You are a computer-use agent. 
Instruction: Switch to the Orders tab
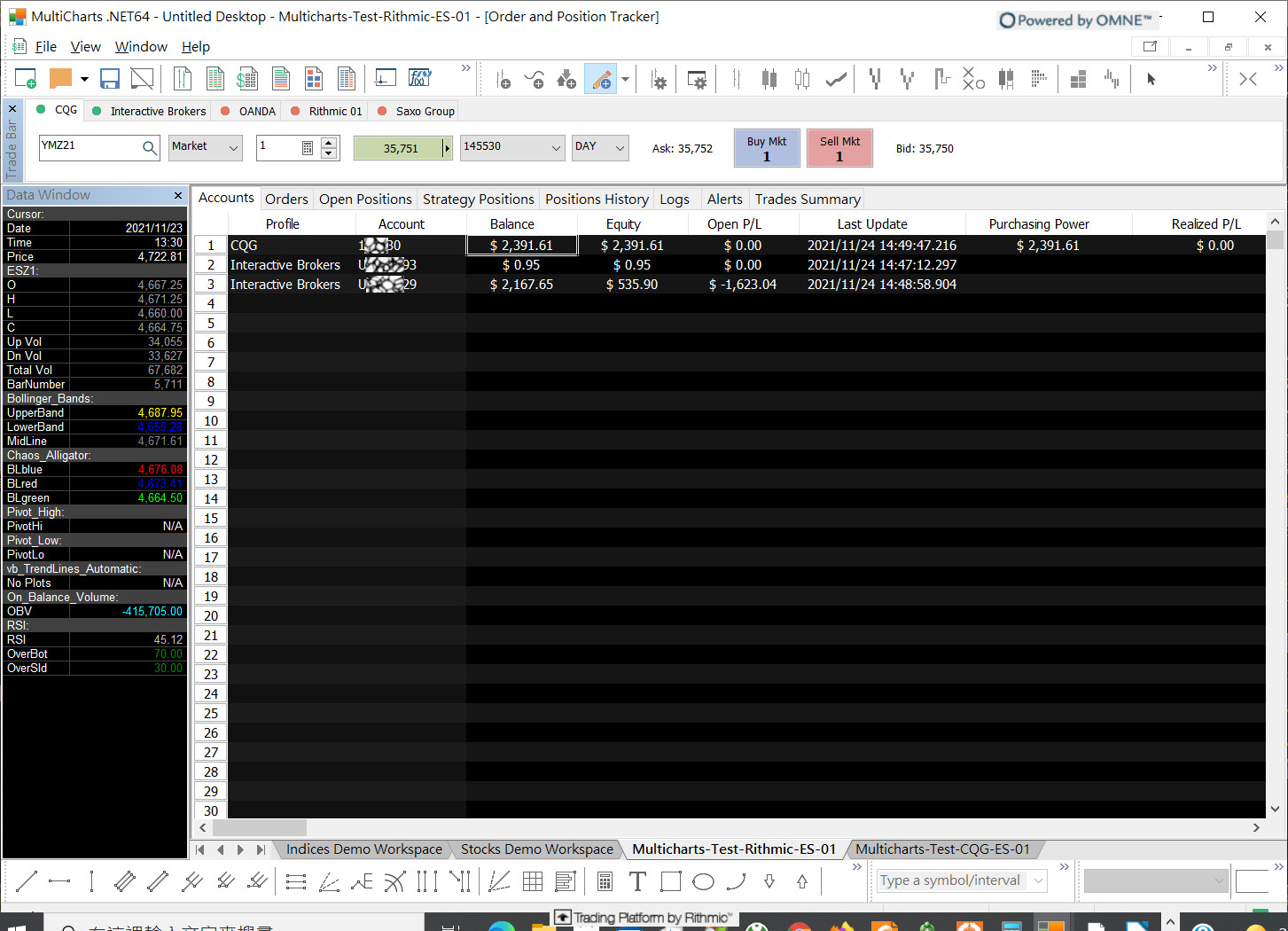coord(286,199)
